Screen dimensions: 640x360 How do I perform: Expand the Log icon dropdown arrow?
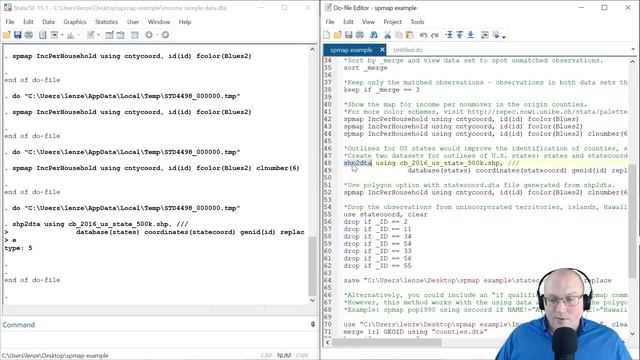pos(62,35)
